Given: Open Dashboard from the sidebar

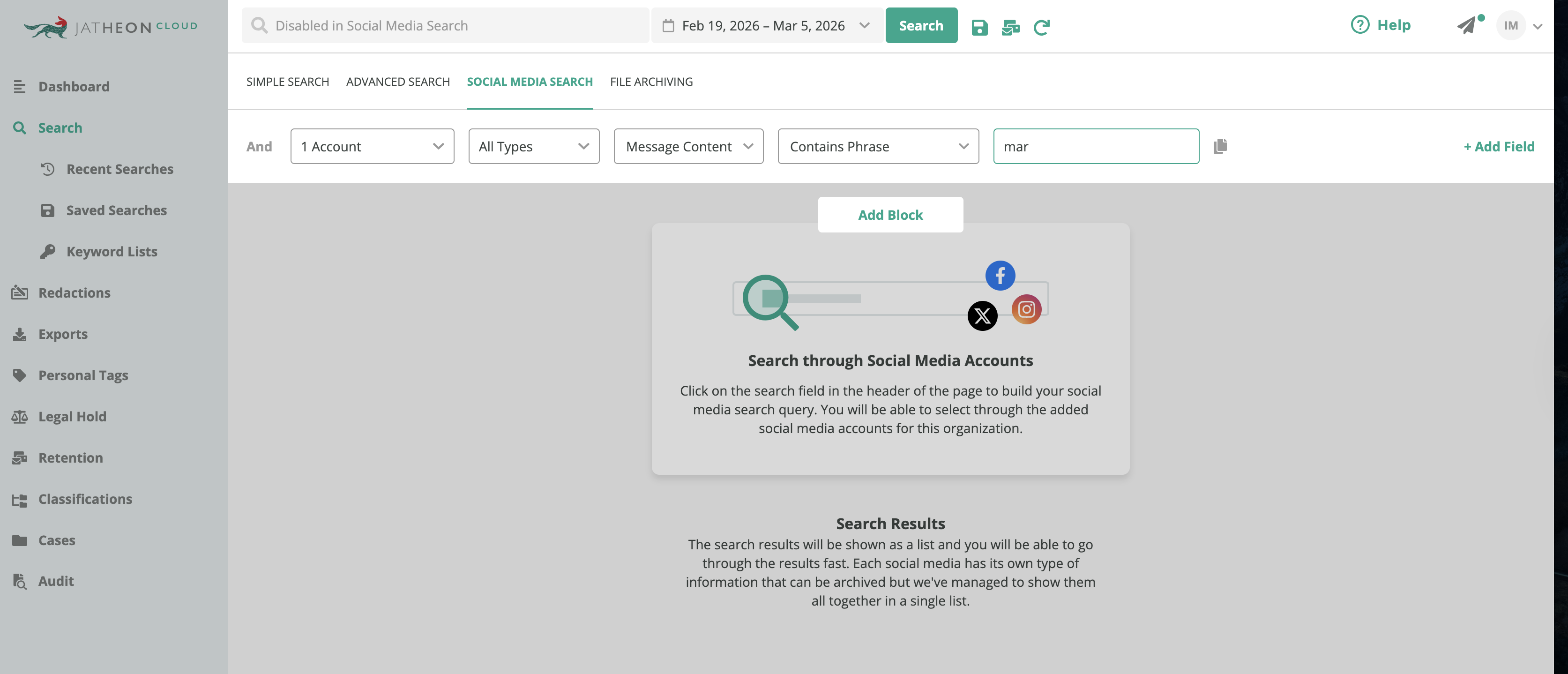Looking at the screenshot, I should pos(74,86).
